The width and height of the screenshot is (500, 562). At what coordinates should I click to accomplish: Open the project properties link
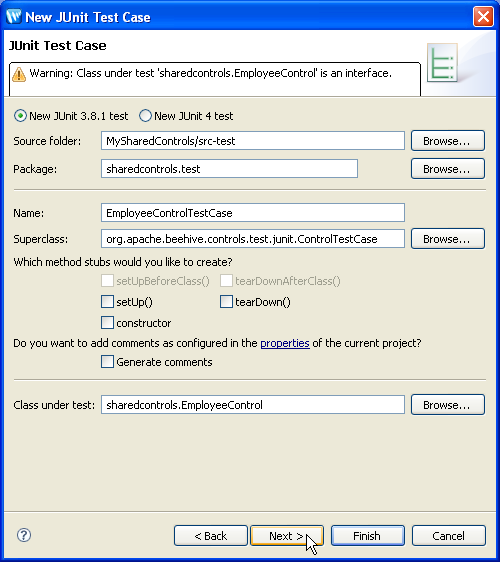(x=285, y=343)
